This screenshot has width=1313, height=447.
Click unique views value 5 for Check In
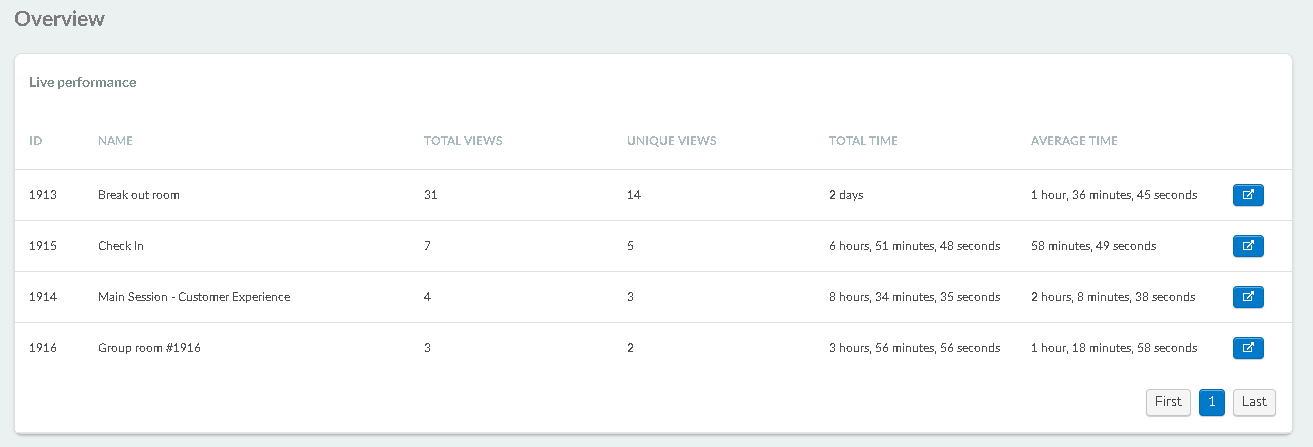631,246
